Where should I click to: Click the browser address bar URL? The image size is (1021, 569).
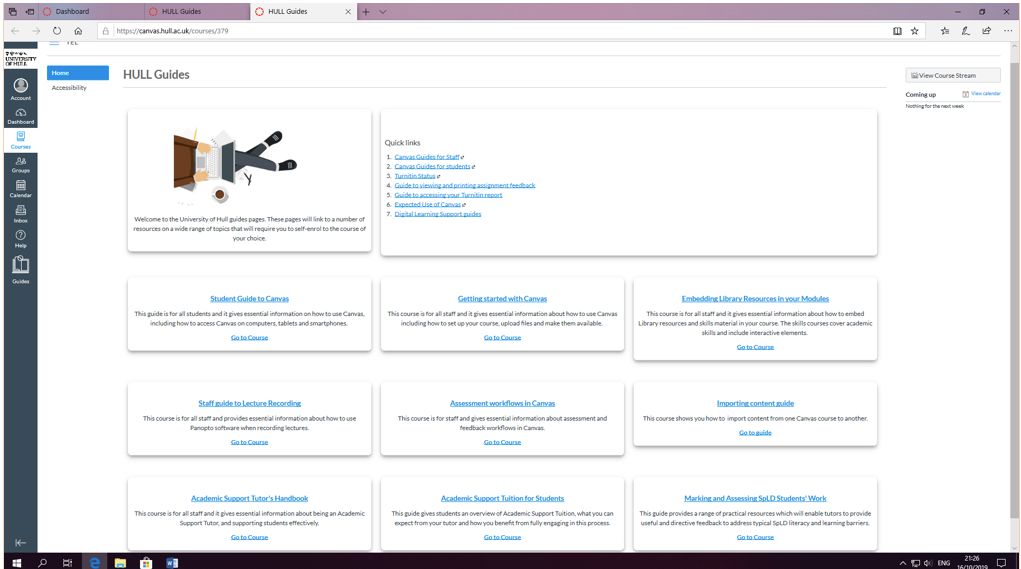point(172,31)
